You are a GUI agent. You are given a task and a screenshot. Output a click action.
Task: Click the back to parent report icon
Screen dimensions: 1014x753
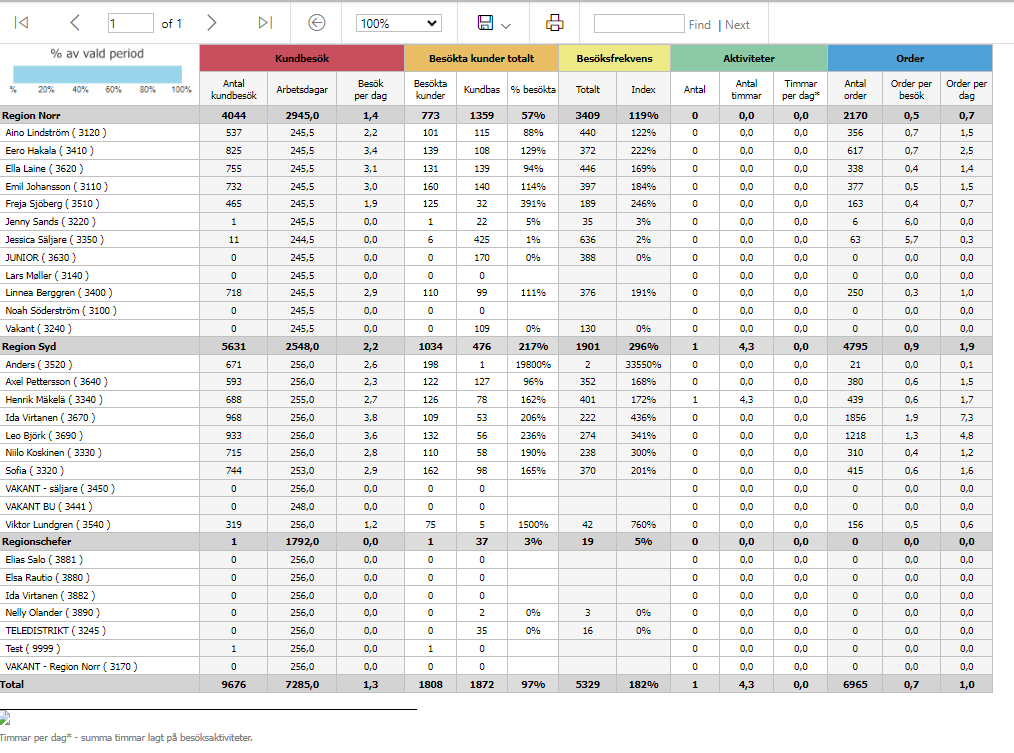click(x=316, y=23)
